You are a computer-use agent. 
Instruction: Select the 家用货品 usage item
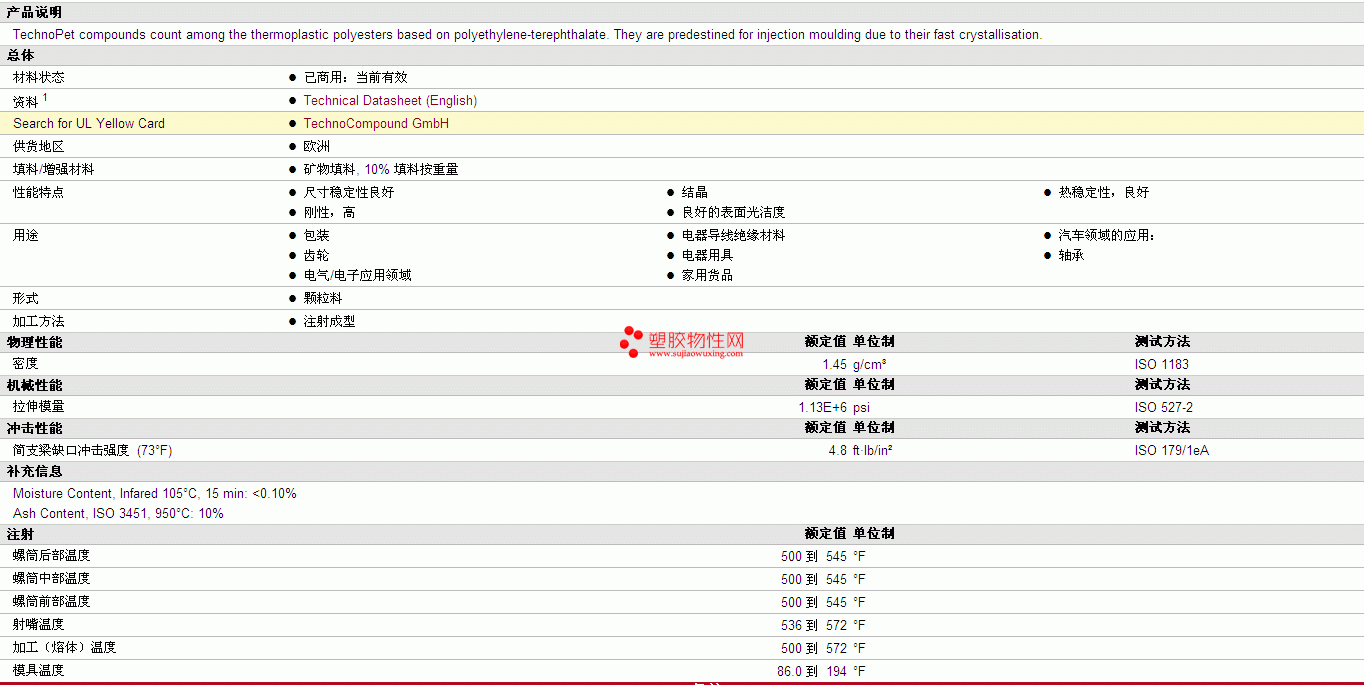[707, 275]
